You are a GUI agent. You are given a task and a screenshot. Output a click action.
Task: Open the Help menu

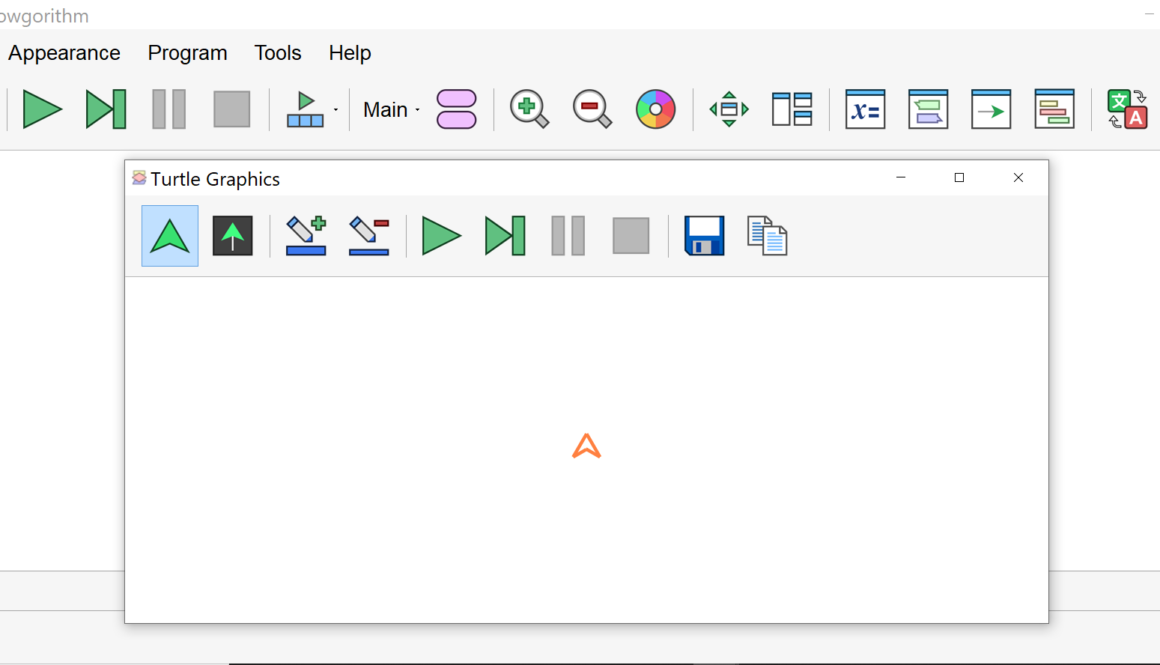[x=350, y=53]
